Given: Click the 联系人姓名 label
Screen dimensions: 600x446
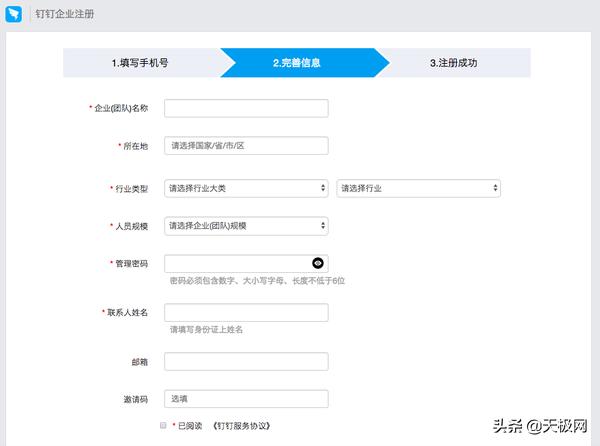Looking at the screenshot, I should 127,313.
